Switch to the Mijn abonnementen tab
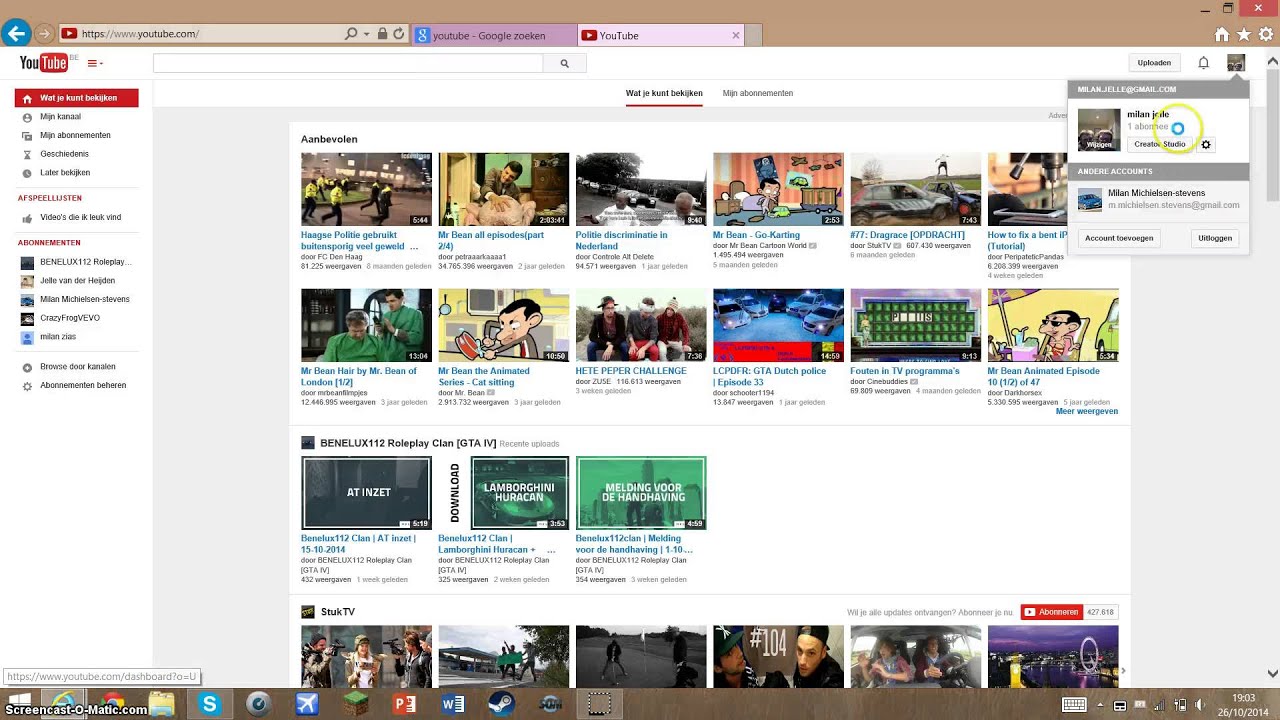This screenshot has width=1280, height=720. [x=758, y=93]
